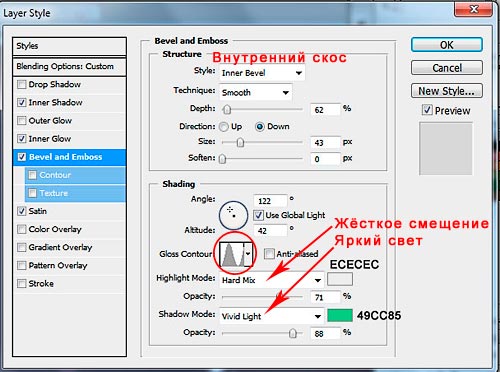500x372 pixels.
Task: Uncheck the Inner Glow checkbox
Action: [x=21, y=138]
